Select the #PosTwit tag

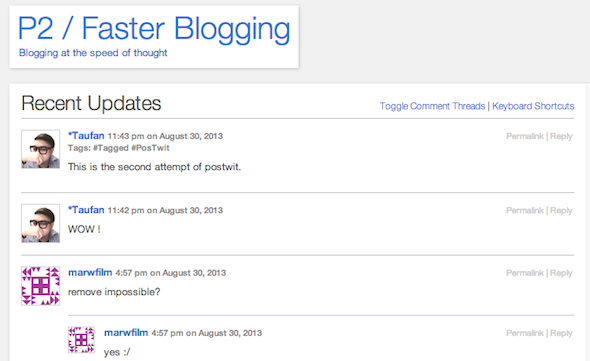click(x=151, y=148)
